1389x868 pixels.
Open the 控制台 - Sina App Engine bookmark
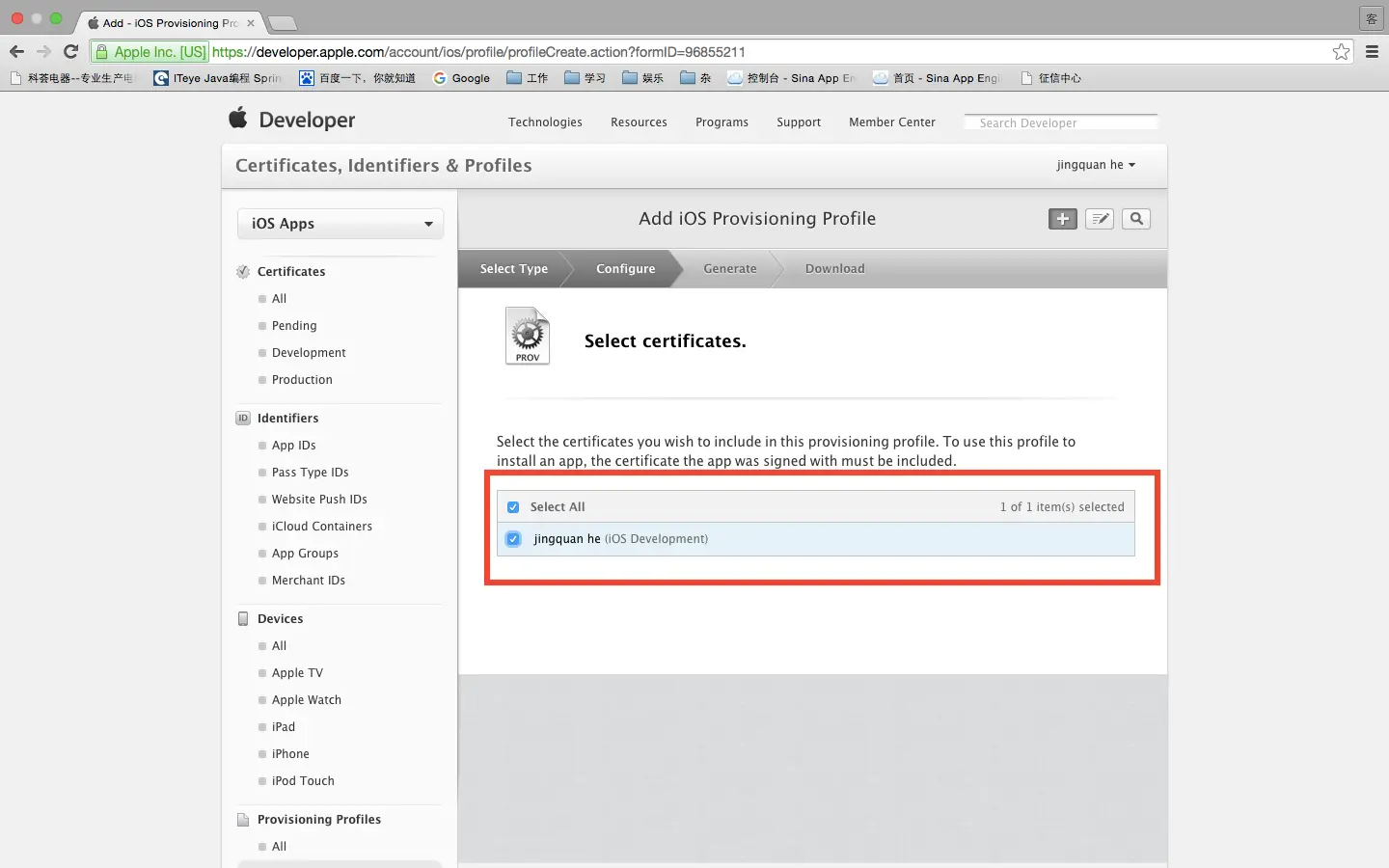pos(792,78)
